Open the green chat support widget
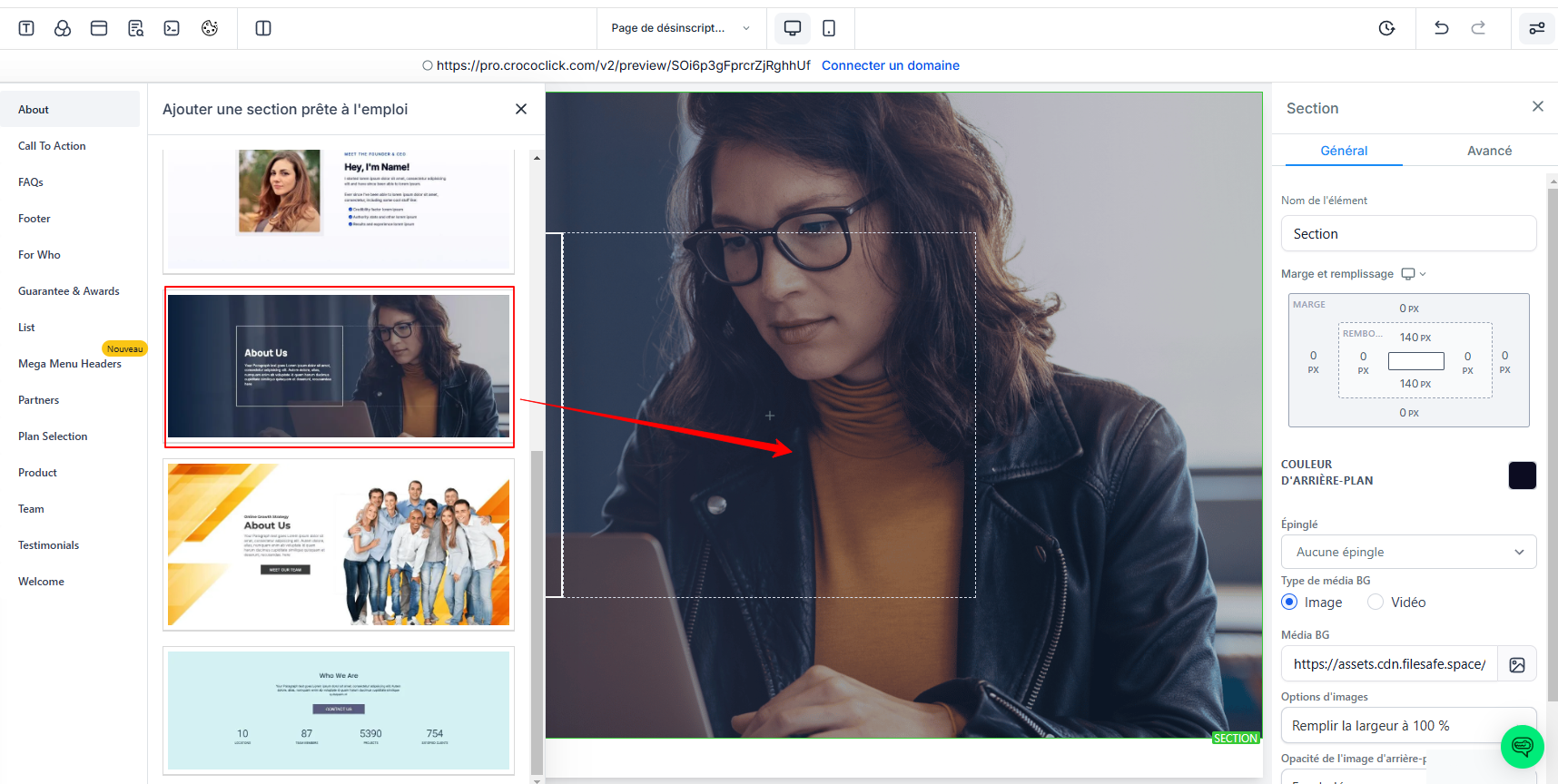 pos(1523,747)
